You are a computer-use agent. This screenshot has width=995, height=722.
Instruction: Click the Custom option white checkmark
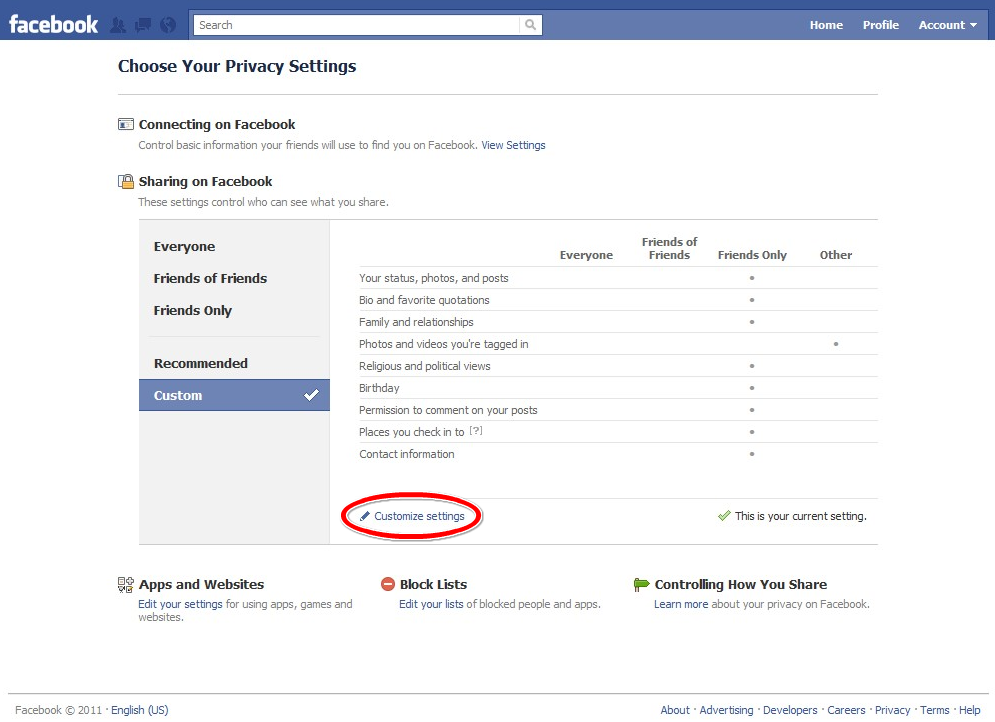[311, 395]
